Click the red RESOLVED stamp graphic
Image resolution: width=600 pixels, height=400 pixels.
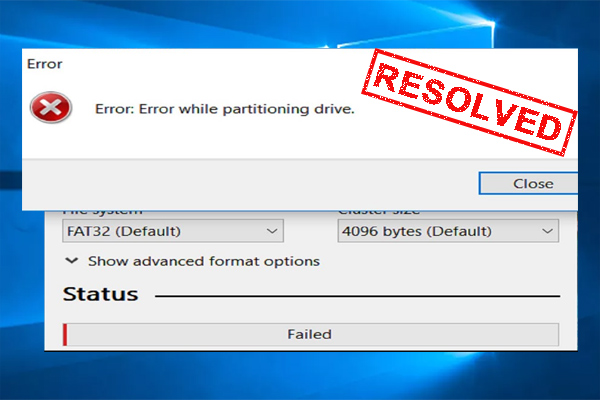coord(469,102)
